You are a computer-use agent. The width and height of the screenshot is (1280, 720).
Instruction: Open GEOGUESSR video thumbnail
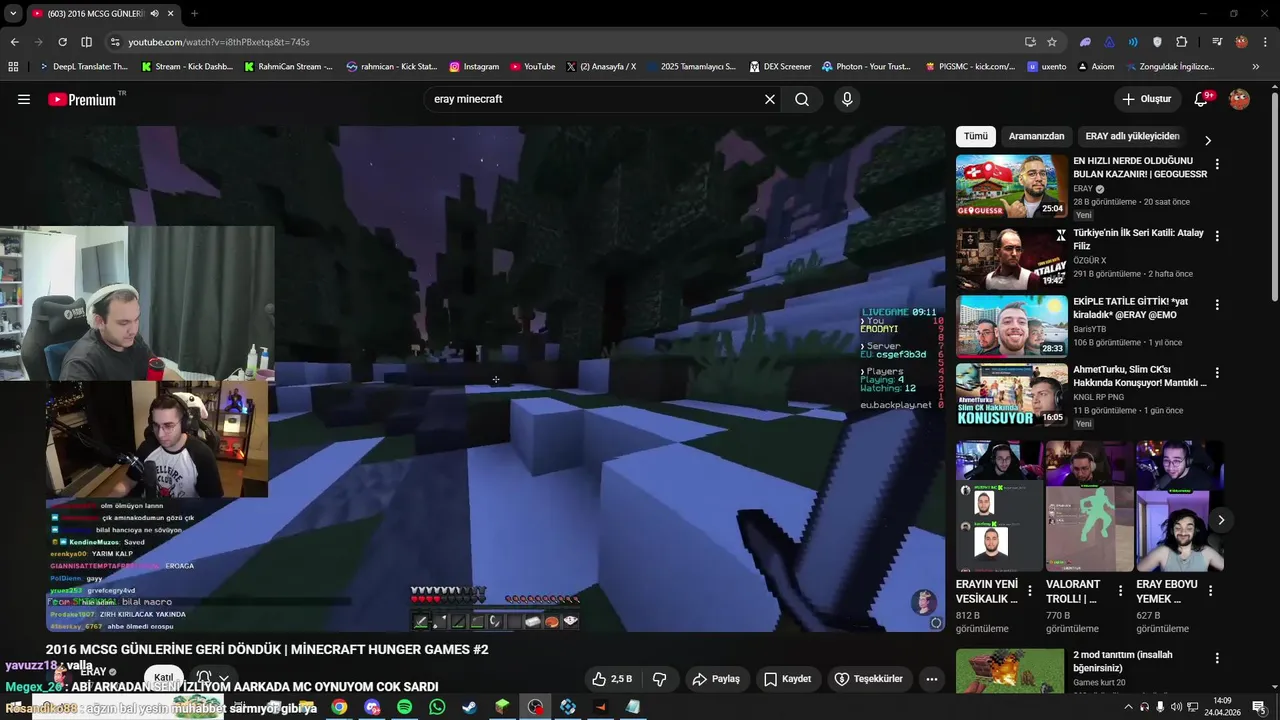point(1011,185)
